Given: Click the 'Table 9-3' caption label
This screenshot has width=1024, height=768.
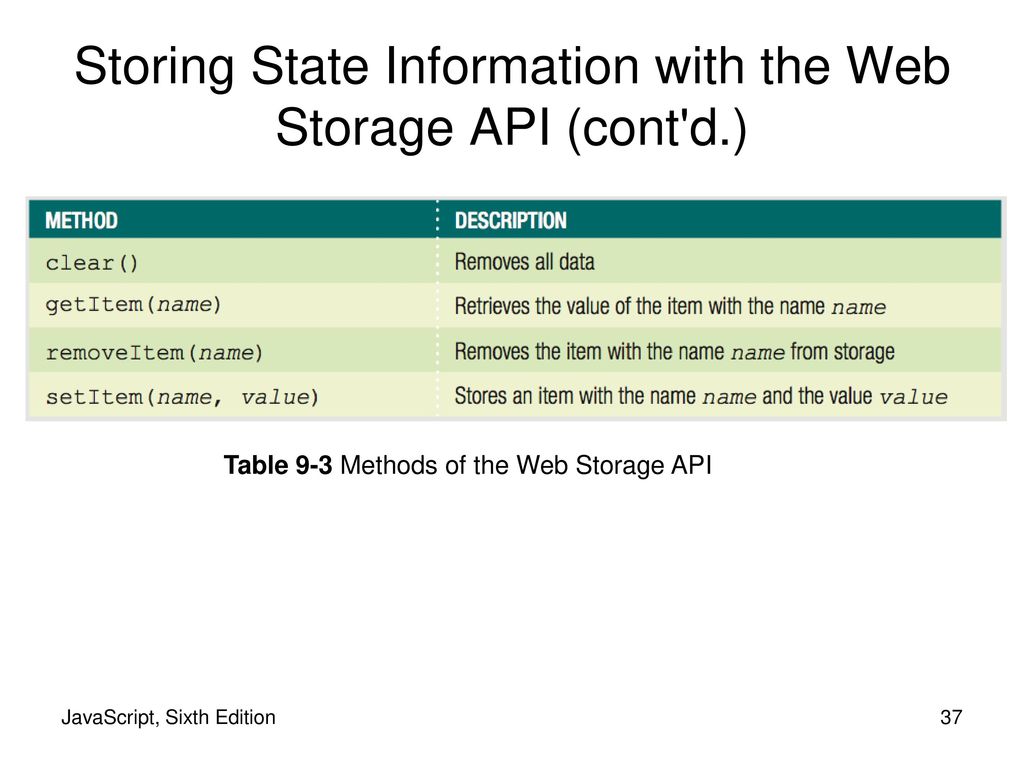Looking at the screenshot, I should (278, 466).
